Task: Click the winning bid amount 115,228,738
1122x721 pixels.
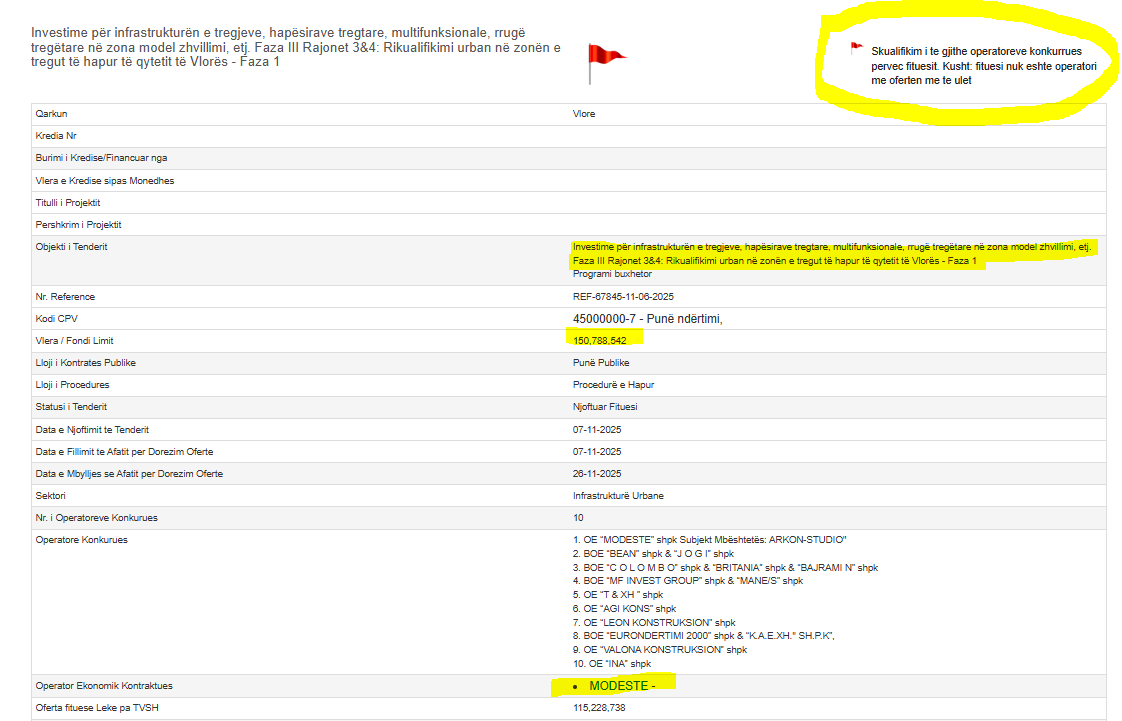Action: [600, 708]
